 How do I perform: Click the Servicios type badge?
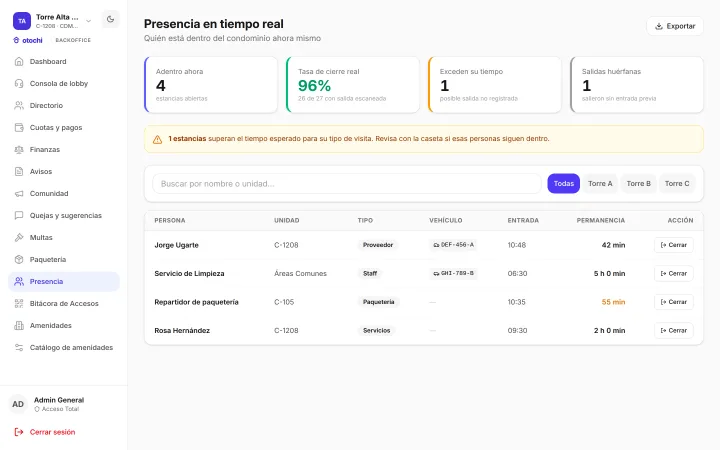(377, 331)
